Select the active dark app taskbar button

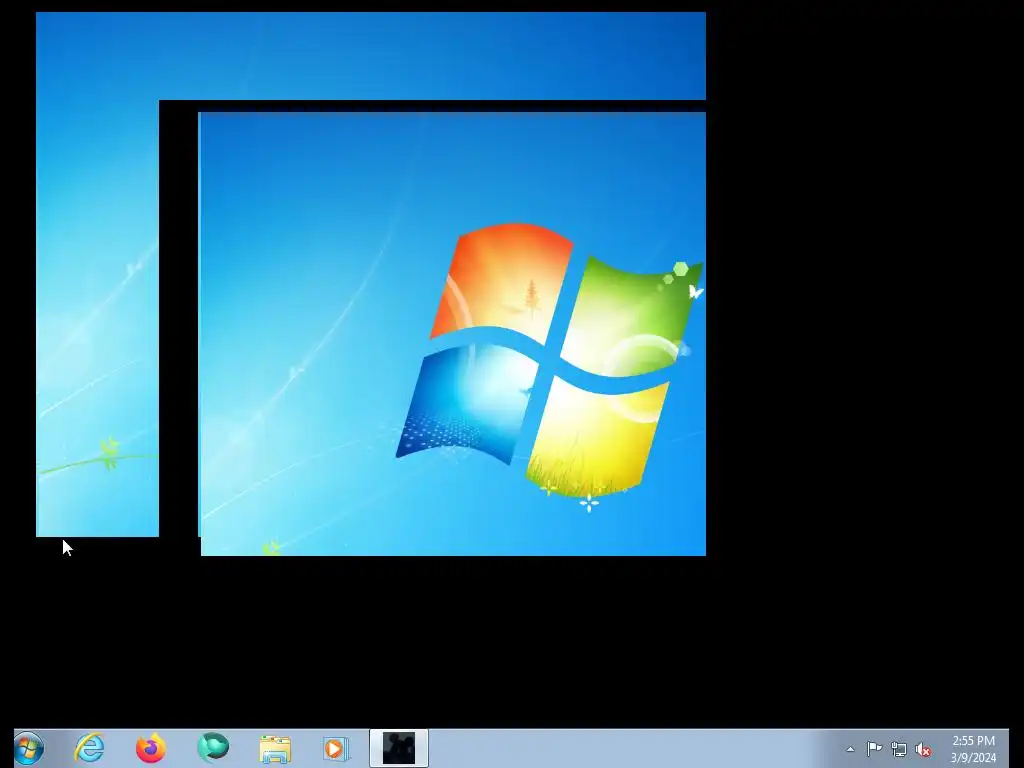click(x=399, y=748)
